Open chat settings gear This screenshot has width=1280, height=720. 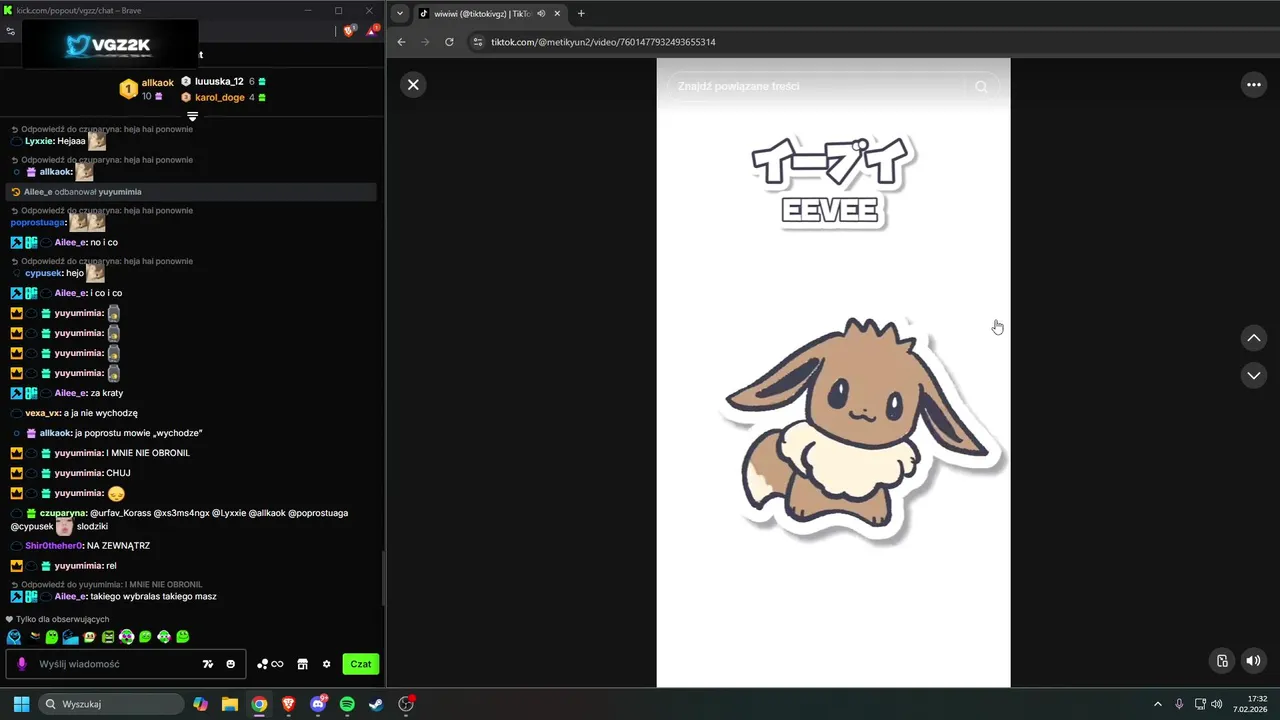tap(326, 664)
